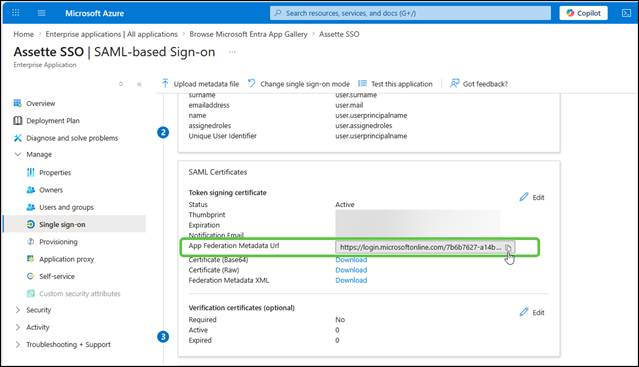This screenshot has width=639, height=367.
Task: Open Deployment Plan in the sidebar
Action: [53, 121]
